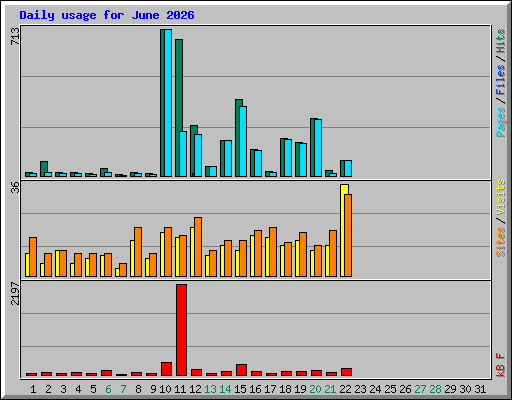Select the green hits bar for day 15
Image resolution: width=512 pixels, height=400 pixels.
(x=238, y=138)
